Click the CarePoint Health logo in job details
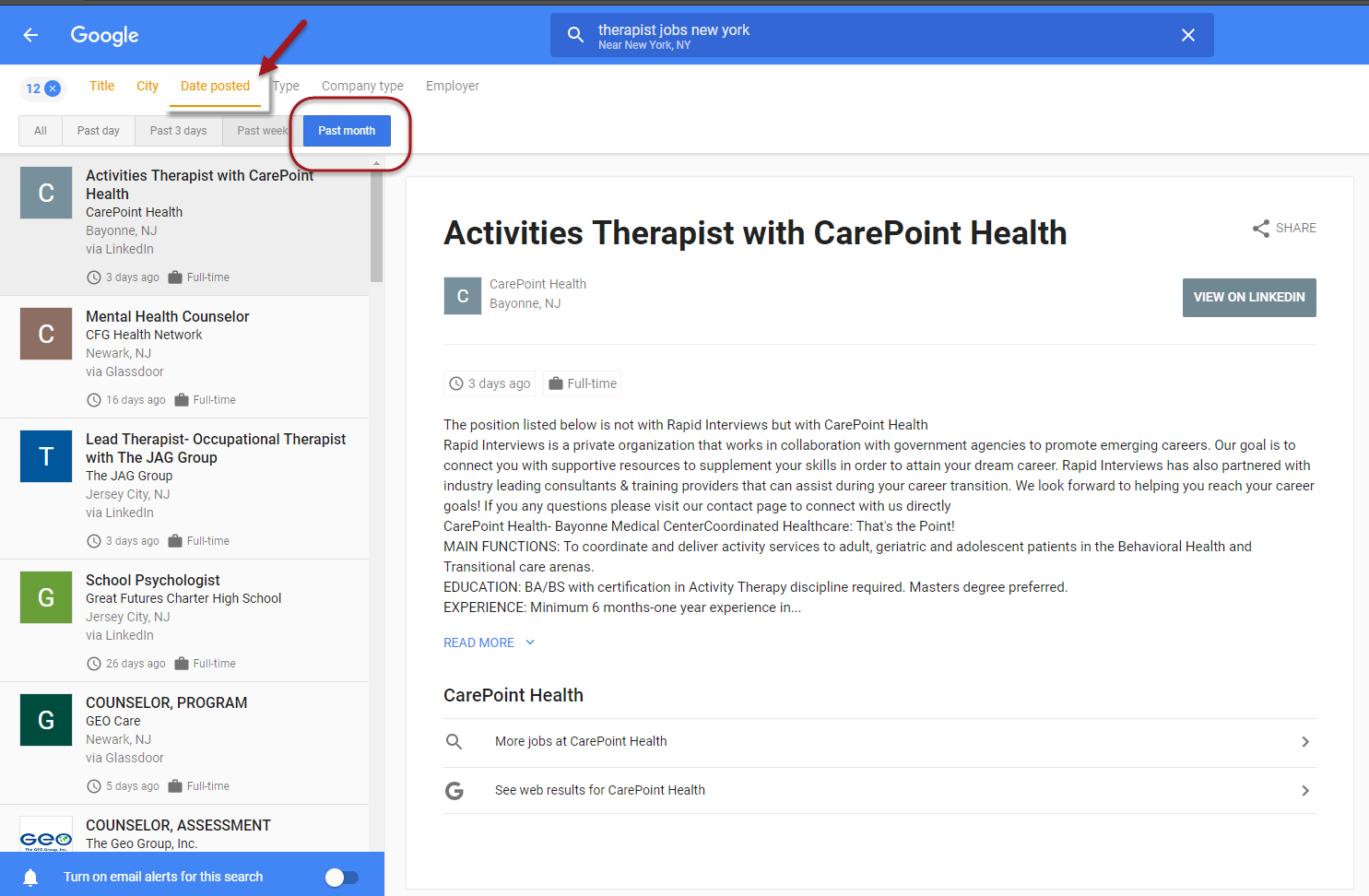Image resolution: width=1369 pixels, height=896 pixels. tap(463, 296)
